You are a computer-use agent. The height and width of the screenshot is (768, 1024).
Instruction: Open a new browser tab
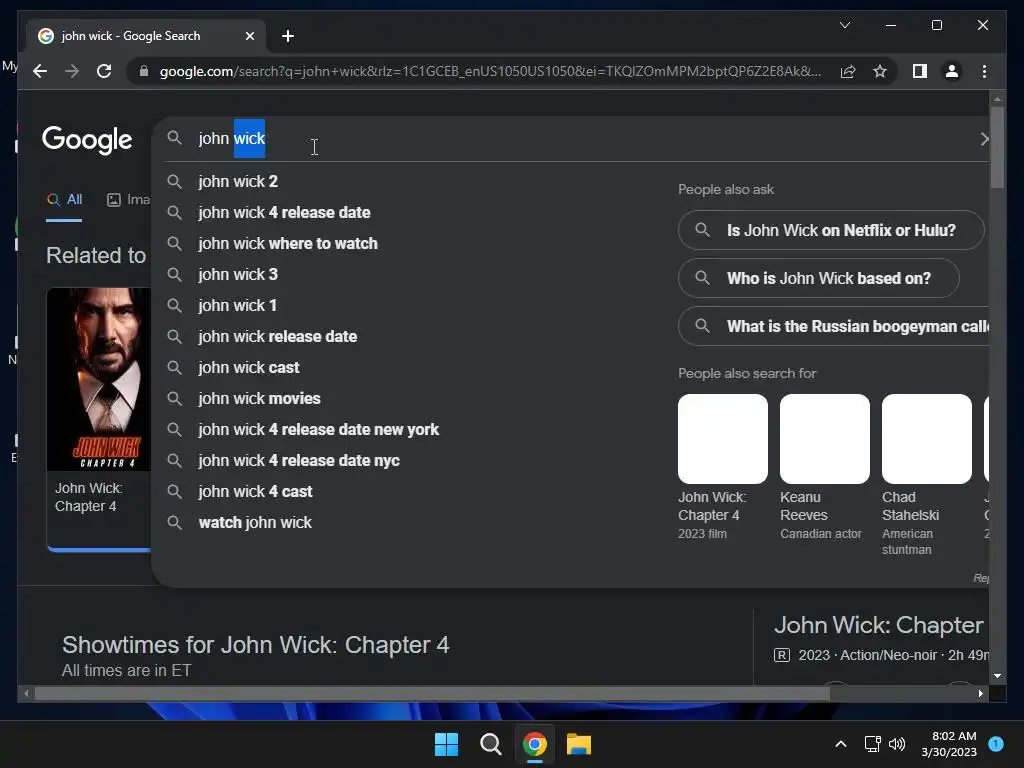(x=288, y=36)
